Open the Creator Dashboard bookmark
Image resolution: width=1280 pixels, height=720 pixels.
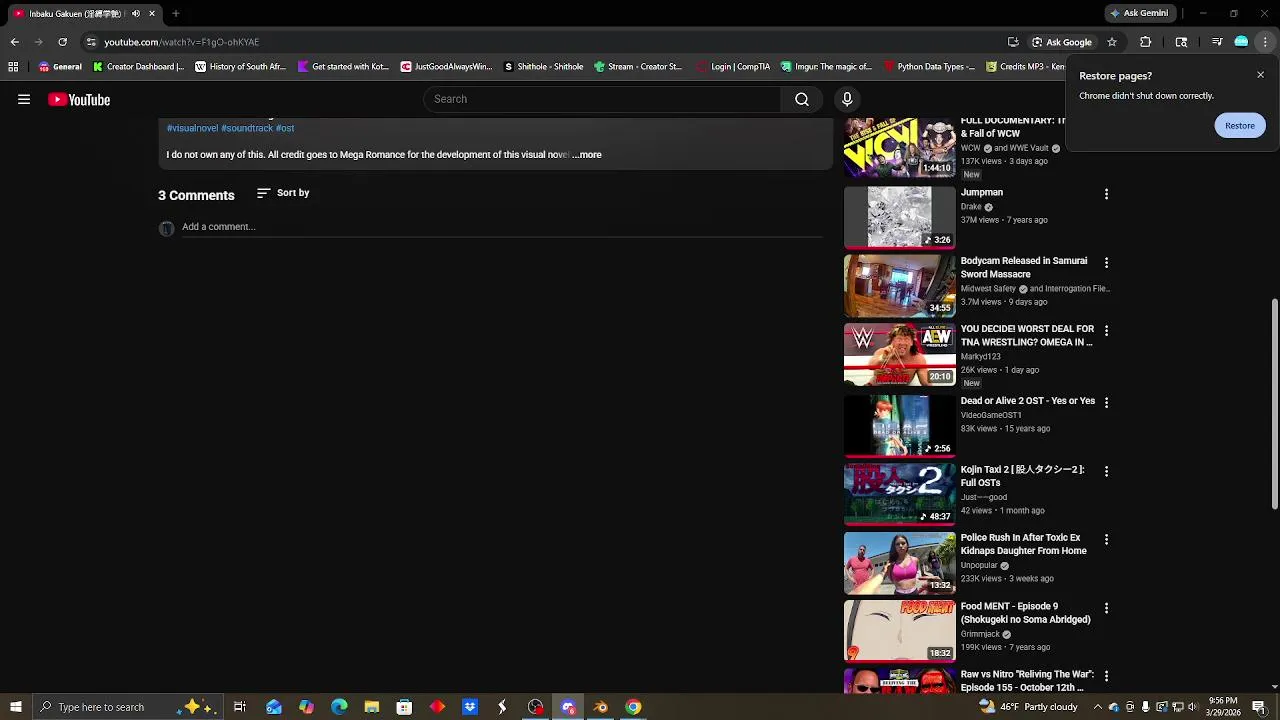point(138,67)
